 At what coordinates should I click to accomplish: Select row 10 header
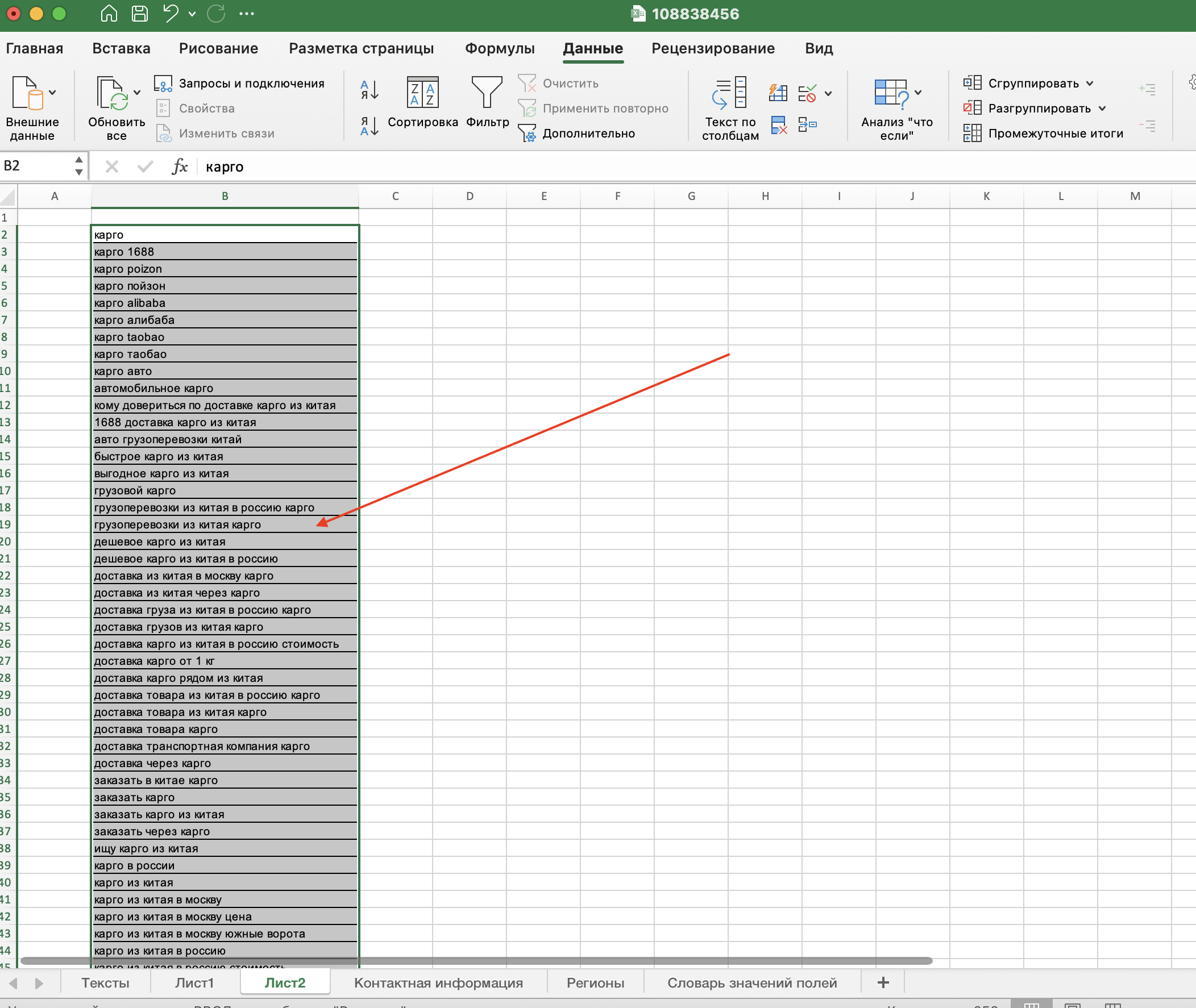[7, 371]
